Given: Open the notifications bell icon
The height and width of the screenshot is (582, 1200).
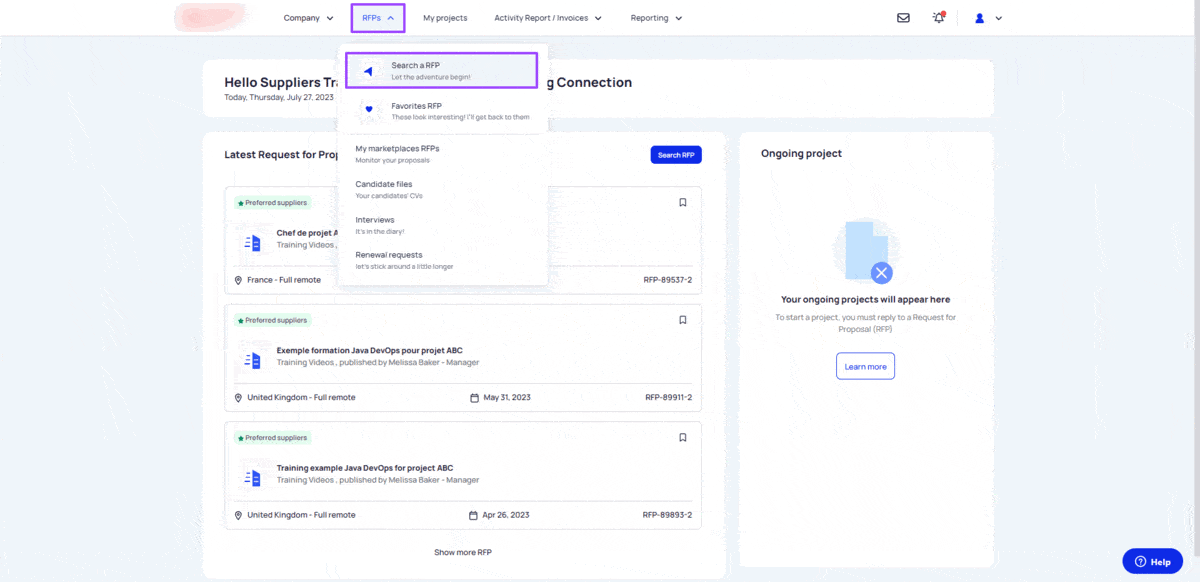Looking at the screenshot, I should click(938, 18).
